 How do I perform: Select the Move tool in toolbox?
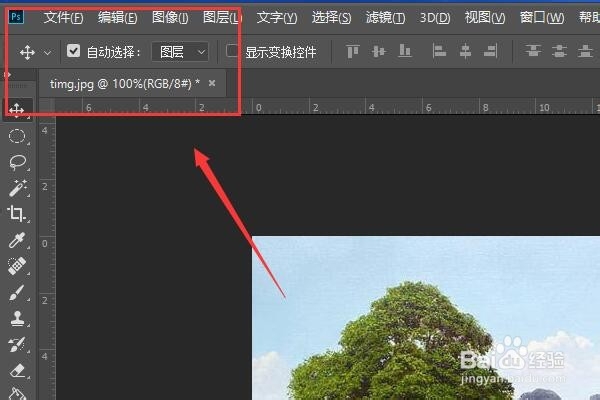(17, 110)
